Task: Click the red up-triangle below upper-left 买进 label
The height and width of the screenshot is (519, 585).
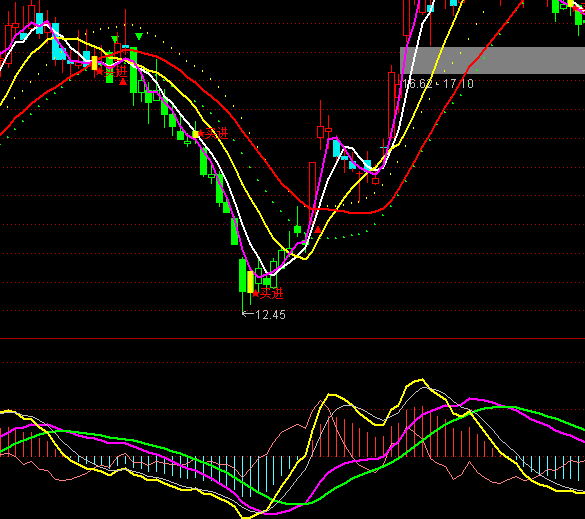Action: (123, 81)
